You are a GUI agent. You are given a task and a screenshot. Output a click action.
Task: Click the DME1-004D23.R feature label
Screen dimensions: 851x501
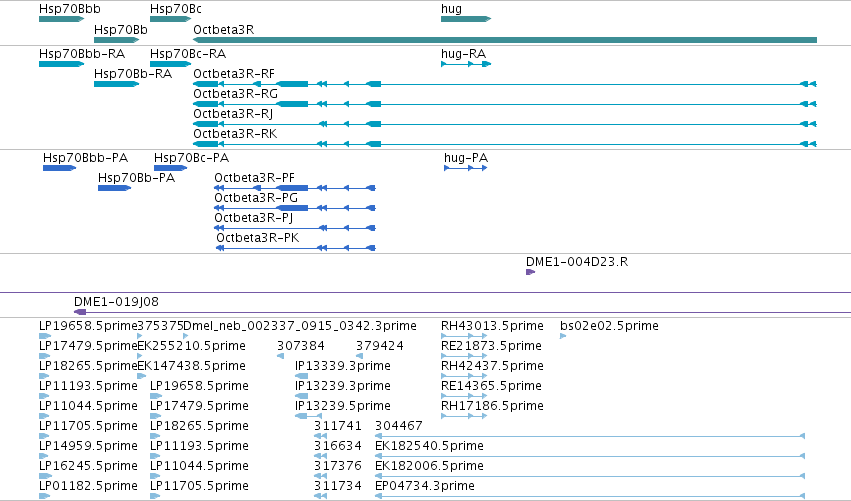(x=577, y=262)
